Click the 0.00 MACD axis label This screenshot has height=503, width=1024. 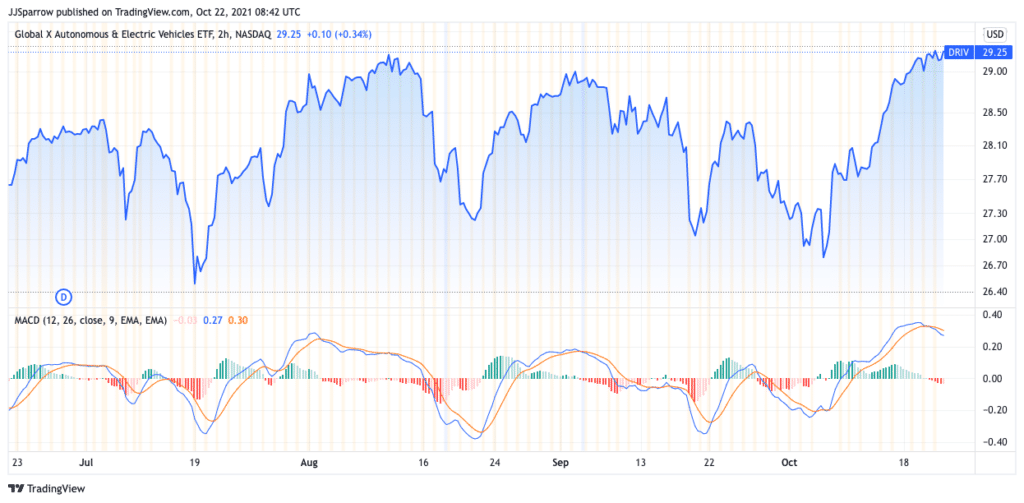tap(992, 379)
